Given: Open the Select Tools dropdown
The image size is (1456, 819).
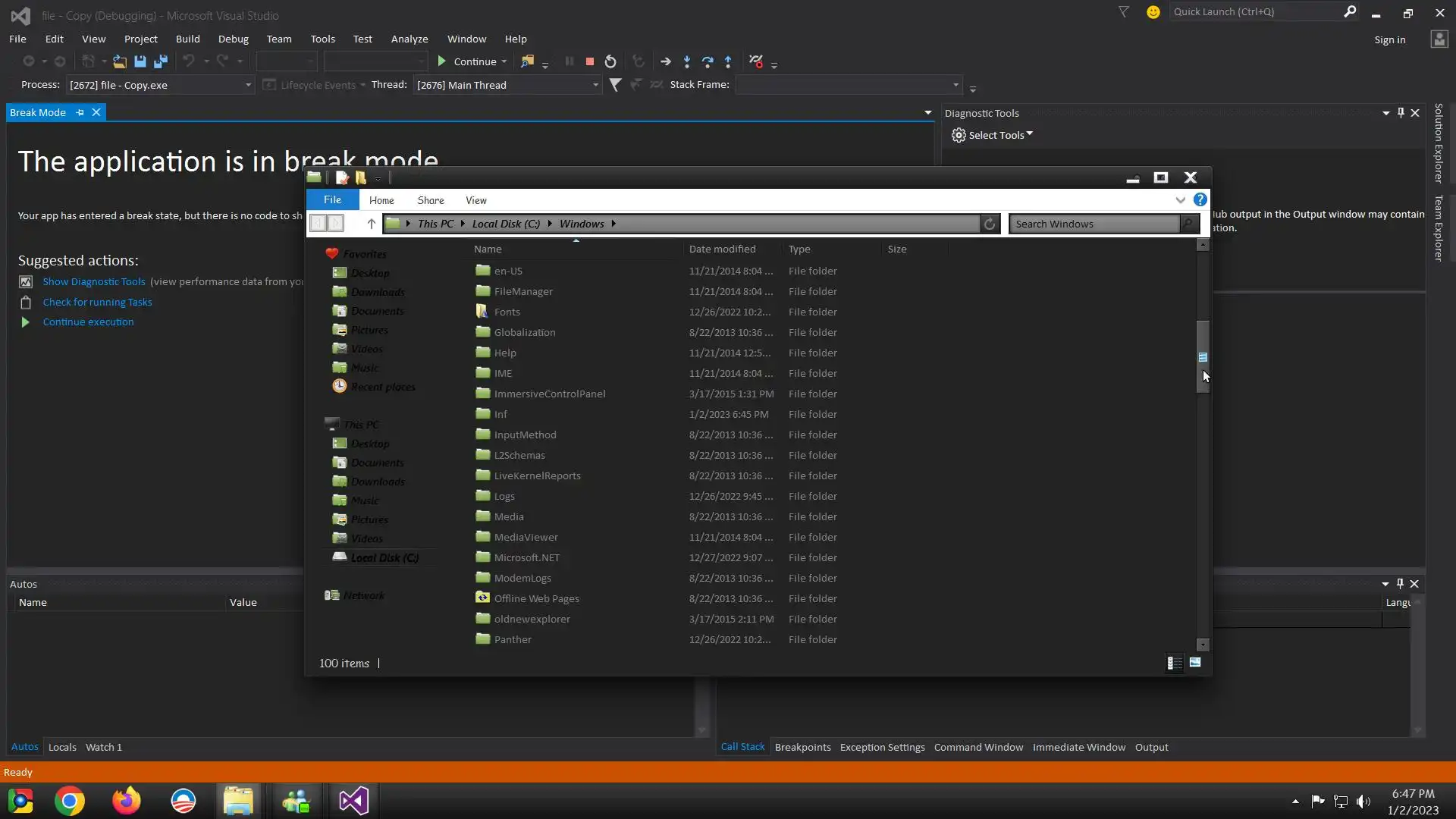Looking at the screenshot, I should point(993,135).
